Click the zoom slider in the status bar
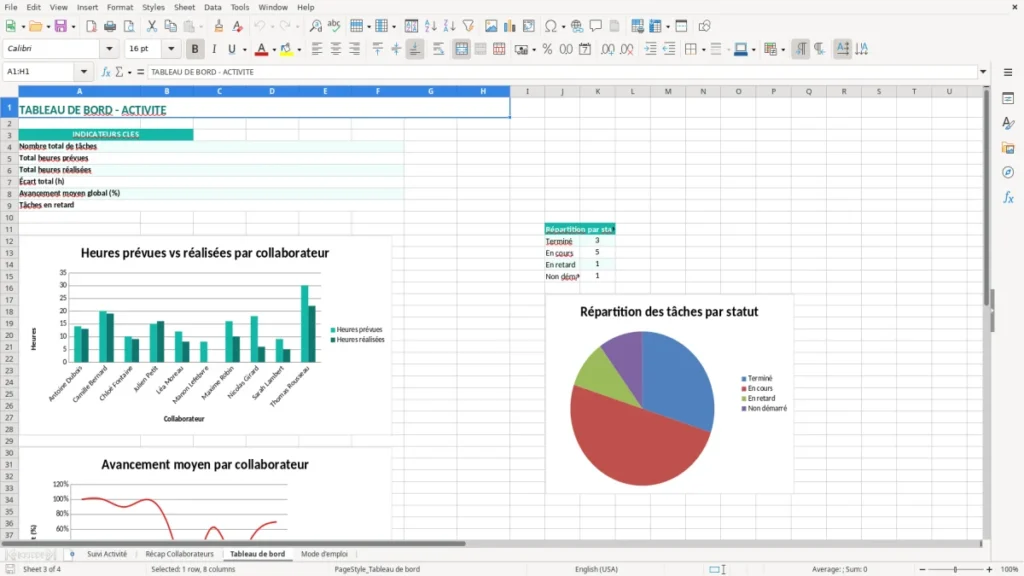Image resolution: width=1024 pixels, height=576 pixels. [955, 569]
